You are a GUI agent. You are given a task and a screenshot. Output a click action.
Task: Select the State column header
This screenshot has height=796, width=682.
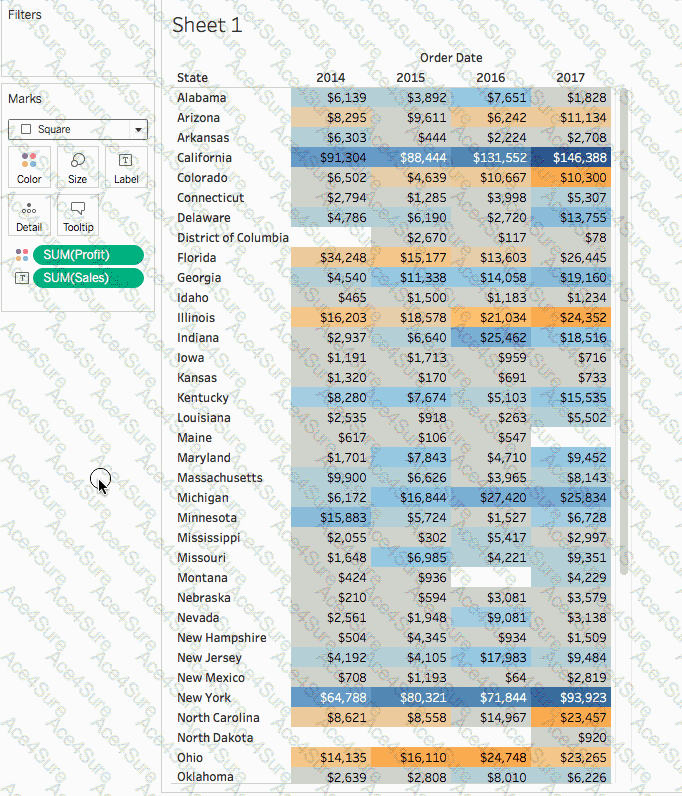(193, 78)
